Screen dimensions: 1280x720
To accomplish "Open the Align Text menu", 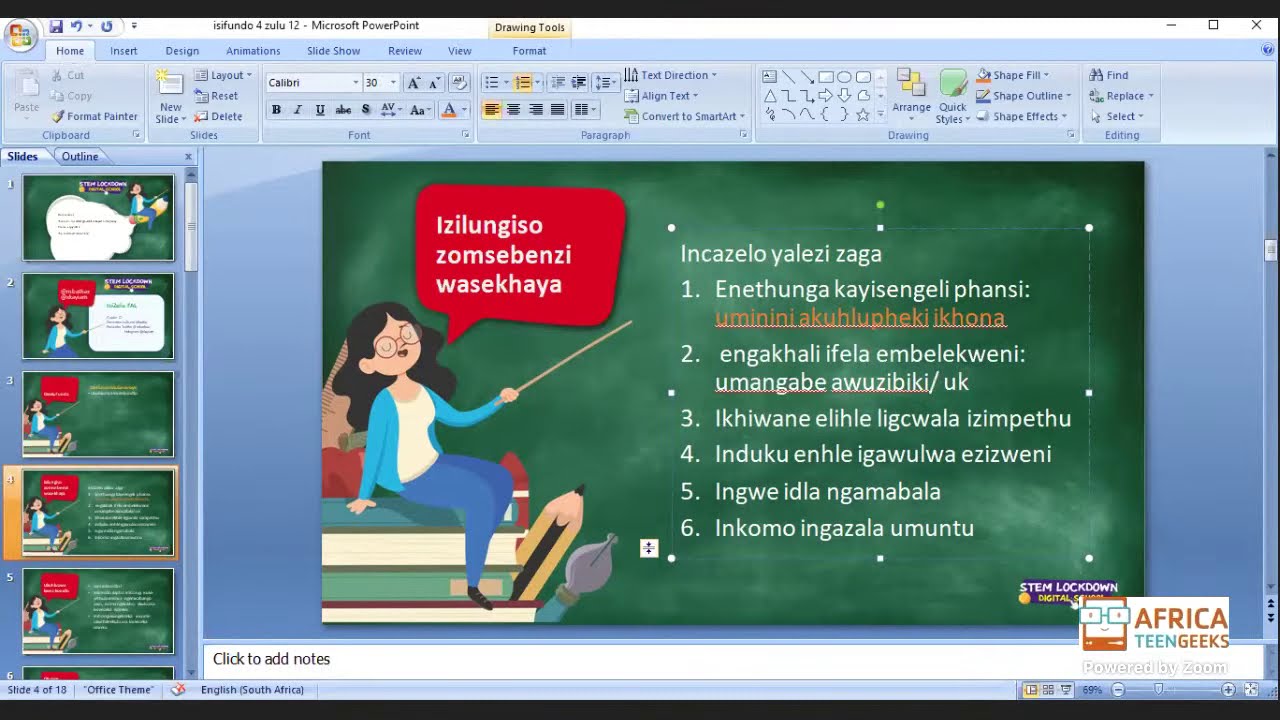I will 661,96.
